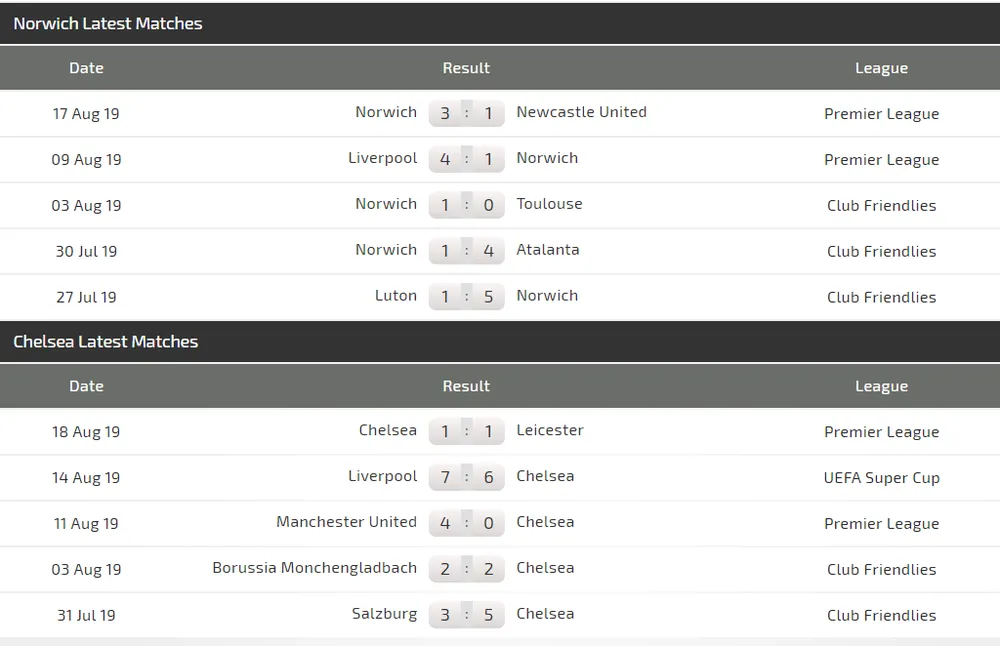
Task: Click Borussia Monchengladbach team name
Action: [x=314, y=568]
